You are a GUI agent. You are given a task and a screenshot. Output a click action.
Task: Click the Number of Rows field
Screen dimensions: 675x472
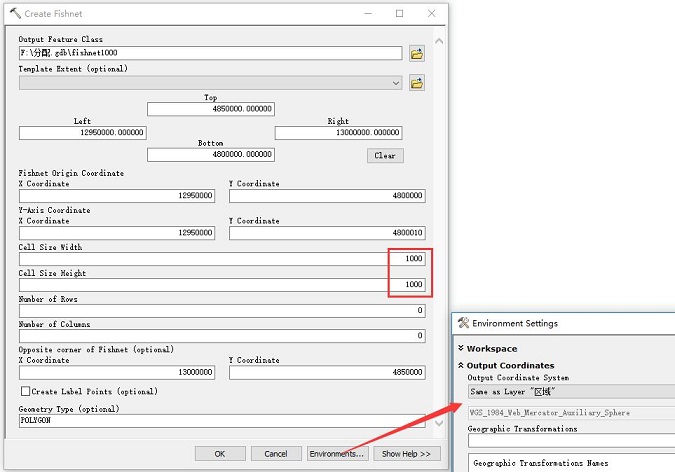coord(222,311)
